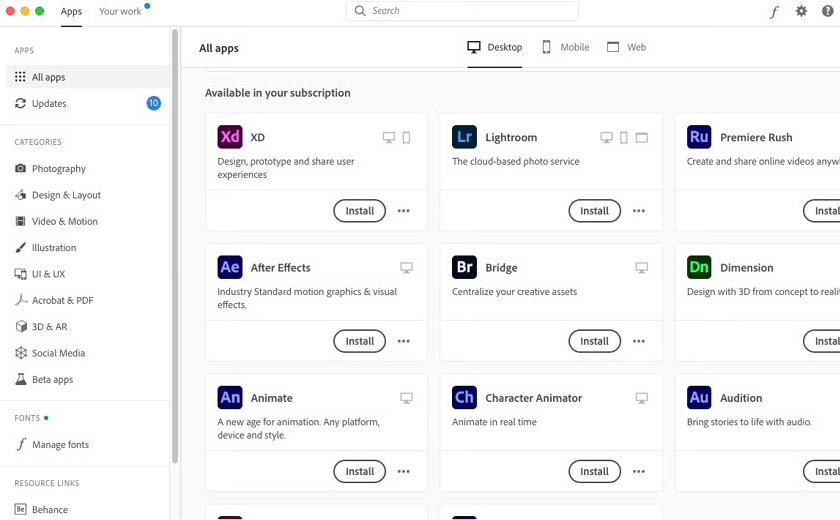Image resolution: width=840 pixels, height=520 pixels.
Task: Open more options for XD
Action: click(x=404, y=211)
